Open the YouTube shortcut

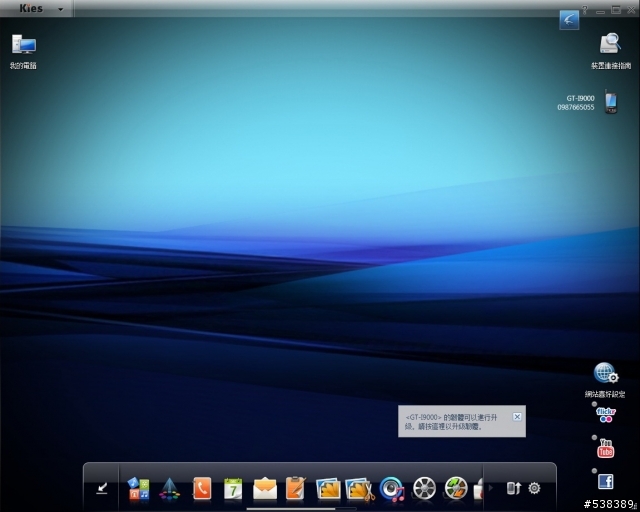point(606,448)
